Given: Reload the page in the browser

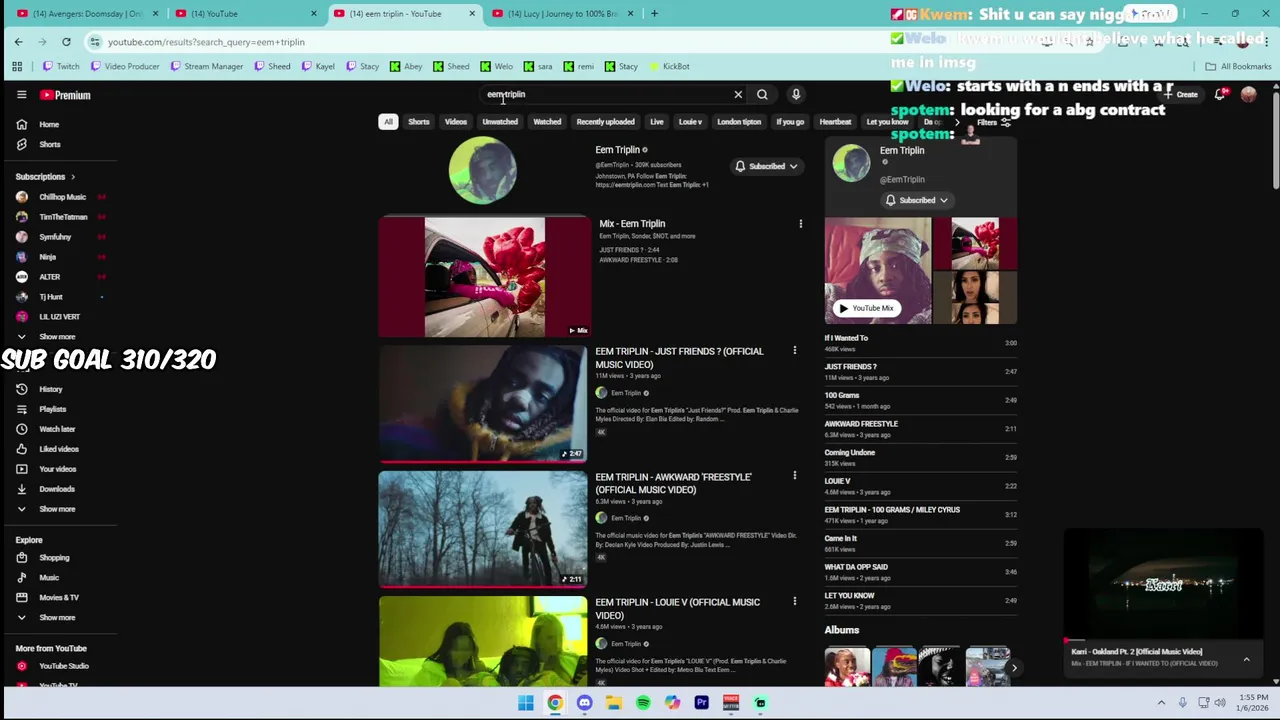Looking at the screenshot, I should click(x=66, y=42).
